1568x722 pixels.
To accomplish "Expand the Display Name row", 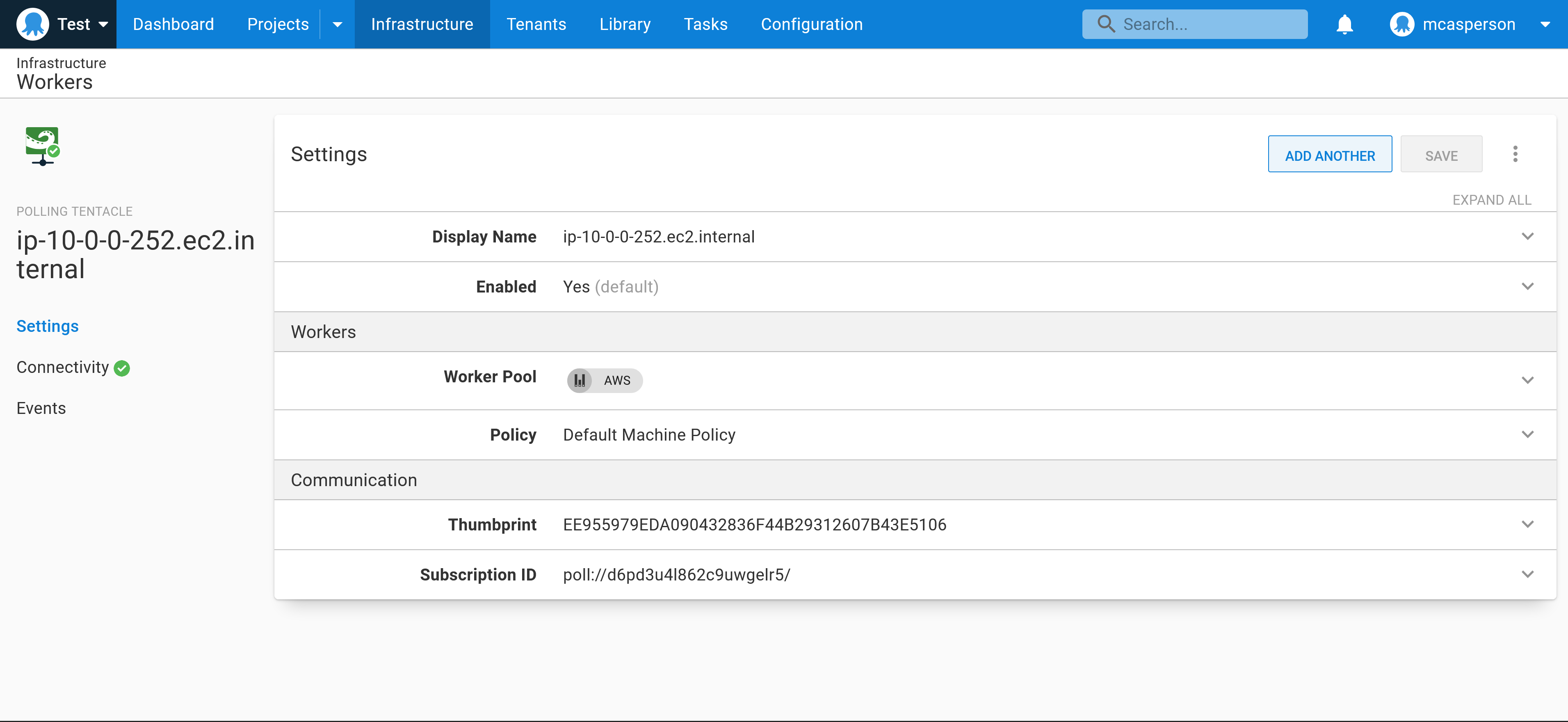I will click(x=1527, y=236).
